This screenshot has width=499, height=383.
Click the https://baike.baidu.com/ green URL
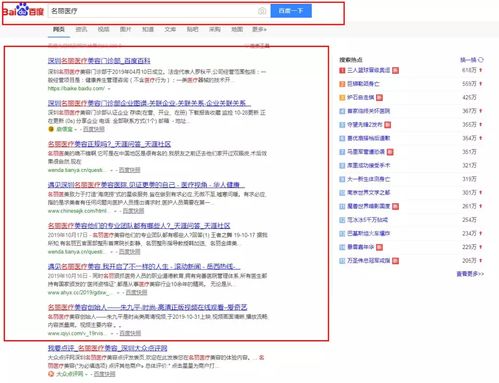tap(76, 88)
